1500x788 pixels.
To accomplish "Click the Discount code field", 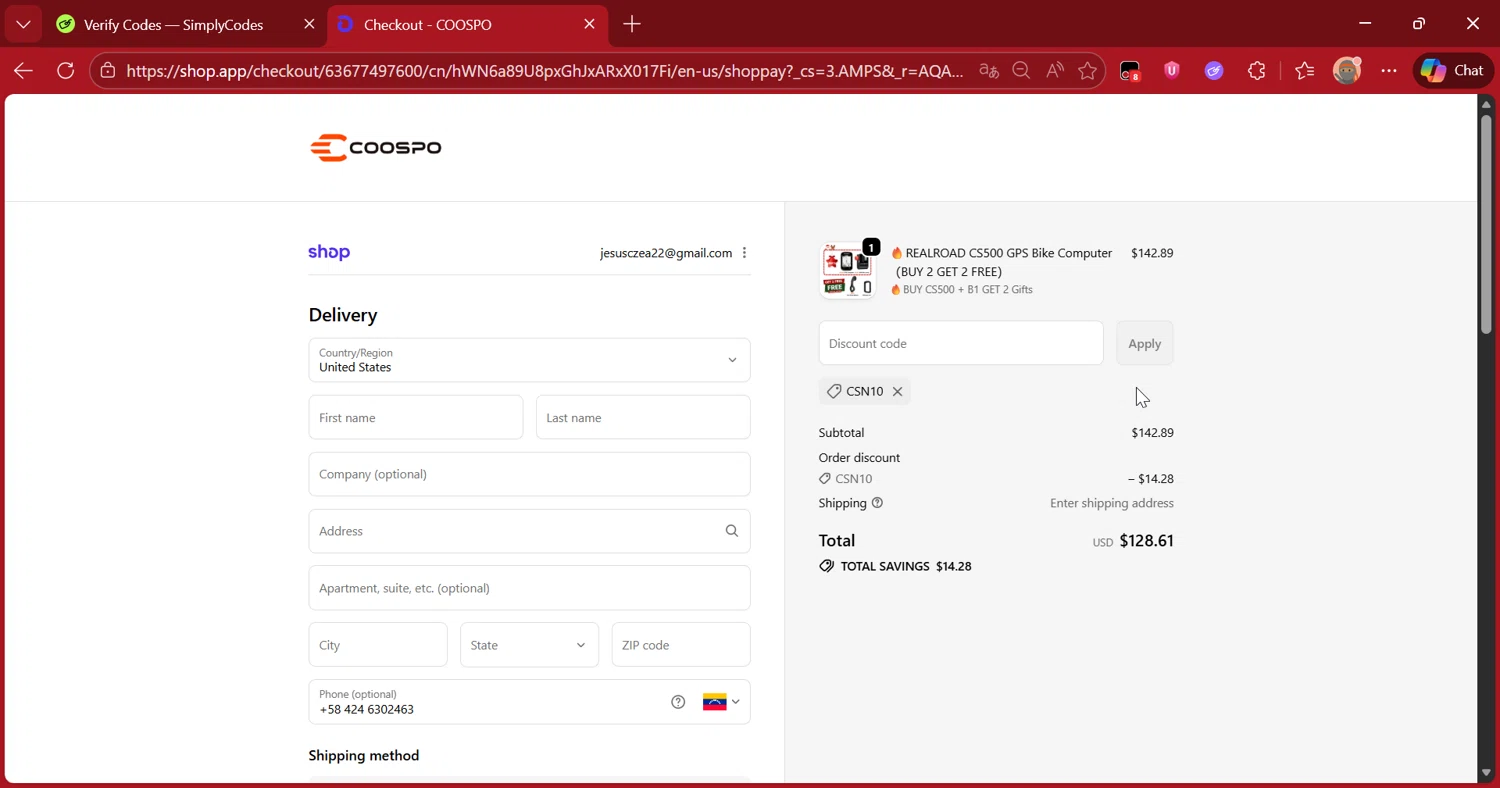I will 961,343.
